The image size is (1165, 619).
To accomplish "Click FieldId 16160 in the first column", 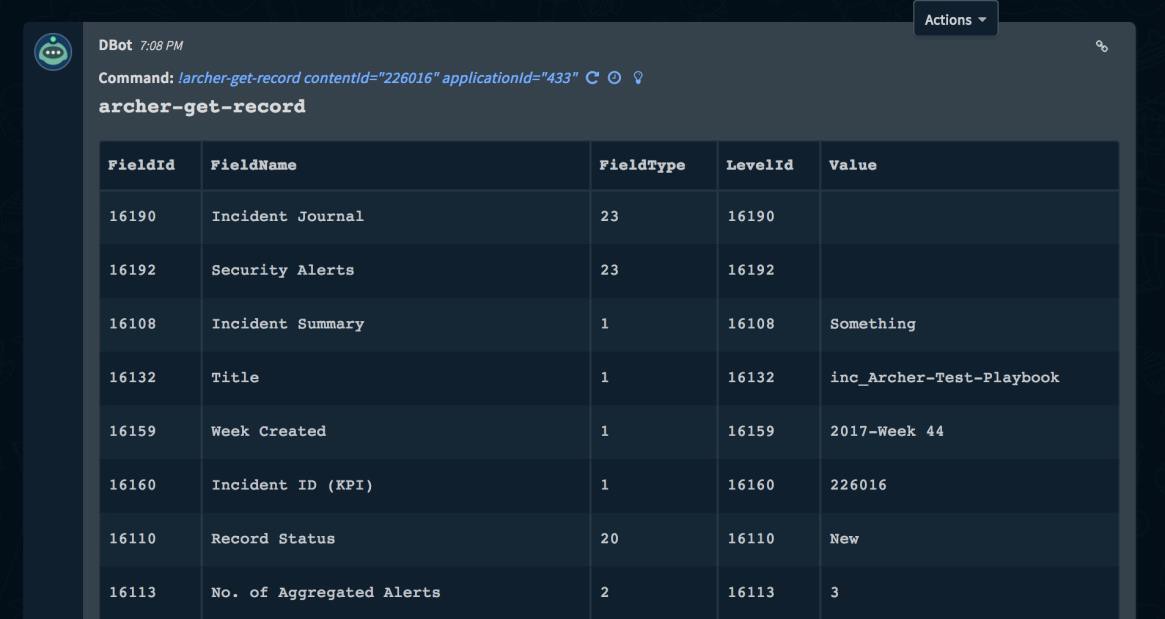I will [x=132, y=485].
